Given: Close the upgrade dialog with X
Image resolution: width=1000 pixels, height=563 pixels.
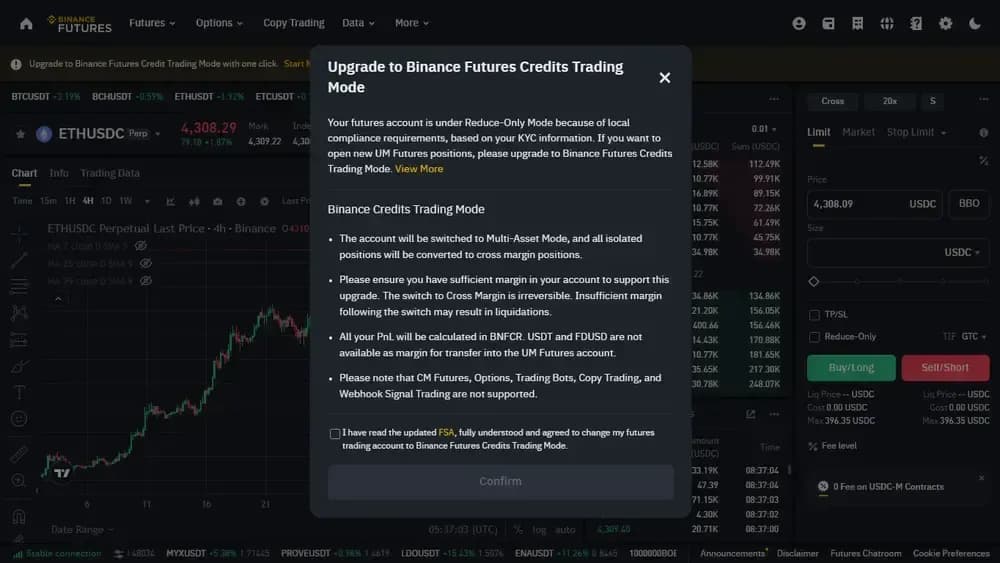Looking at the screenshot, I should [665, 77].
